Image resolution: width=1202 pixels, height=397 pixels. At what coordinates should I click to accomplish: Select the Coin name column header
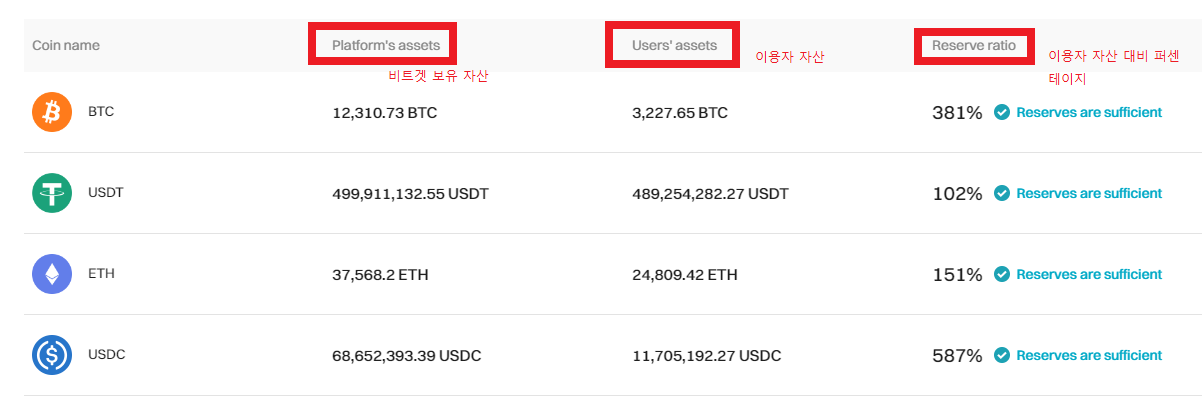66,45
